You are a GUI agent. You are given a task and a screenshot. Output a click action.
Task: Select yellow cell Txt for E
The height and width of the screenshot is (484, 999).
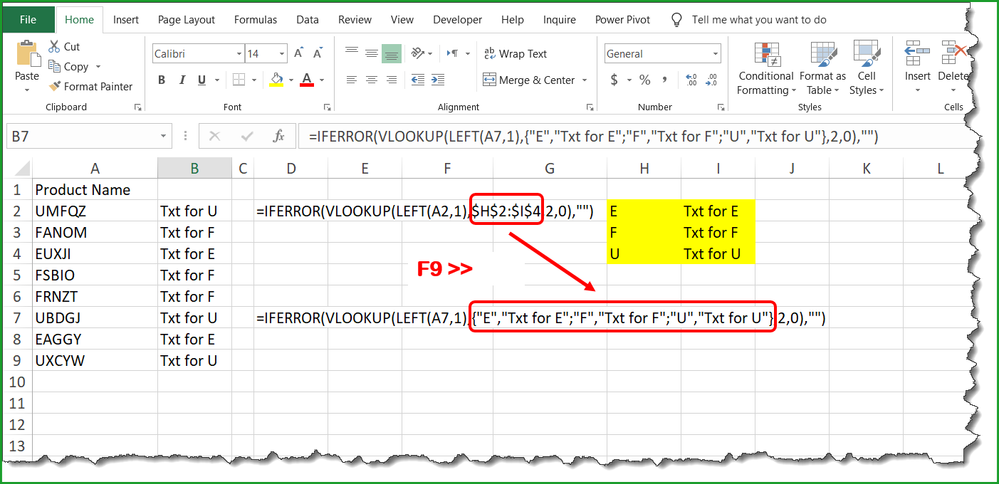718,211
